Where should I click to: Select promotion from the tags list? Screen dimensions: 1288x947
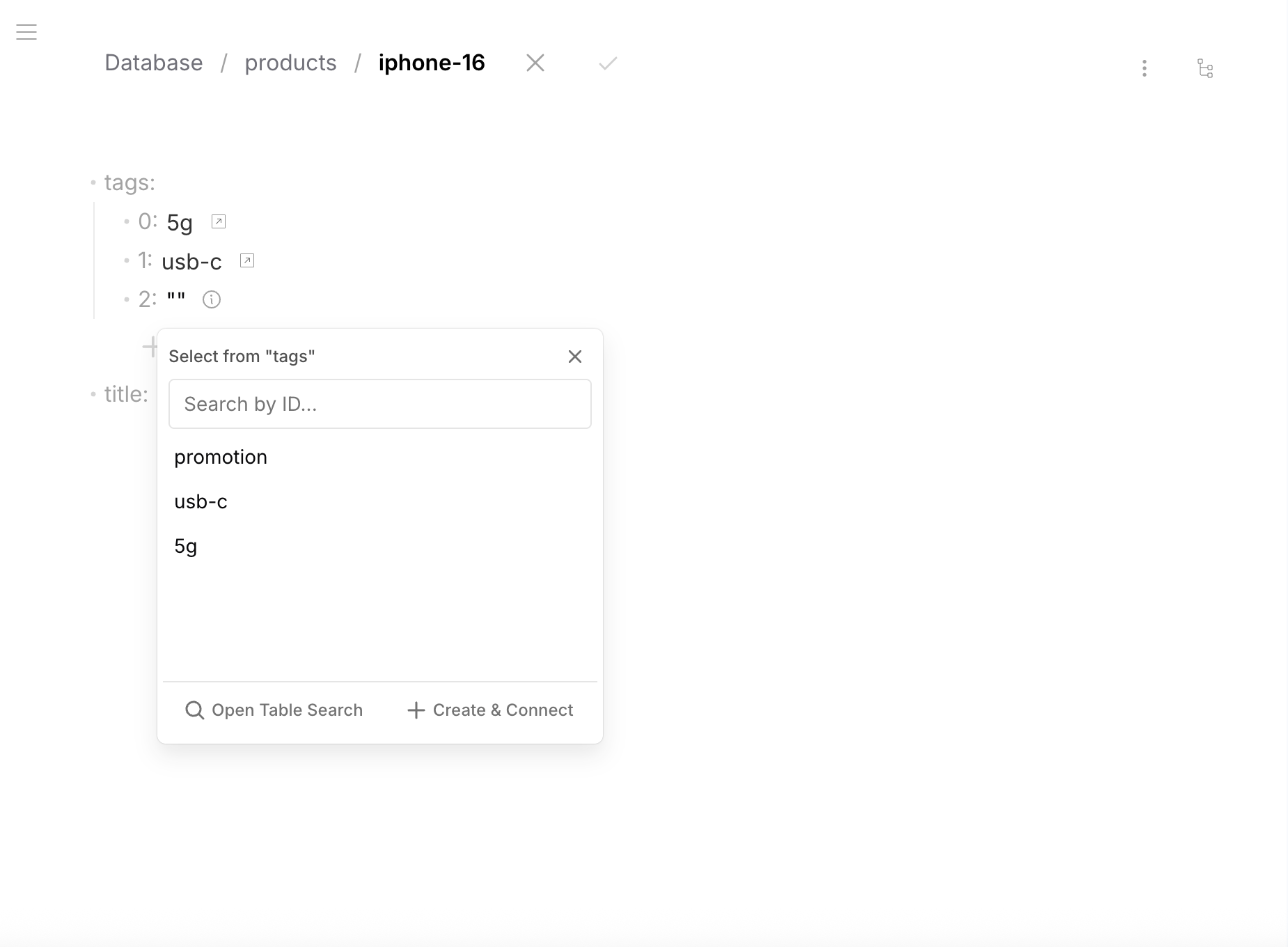pos(221,457)
